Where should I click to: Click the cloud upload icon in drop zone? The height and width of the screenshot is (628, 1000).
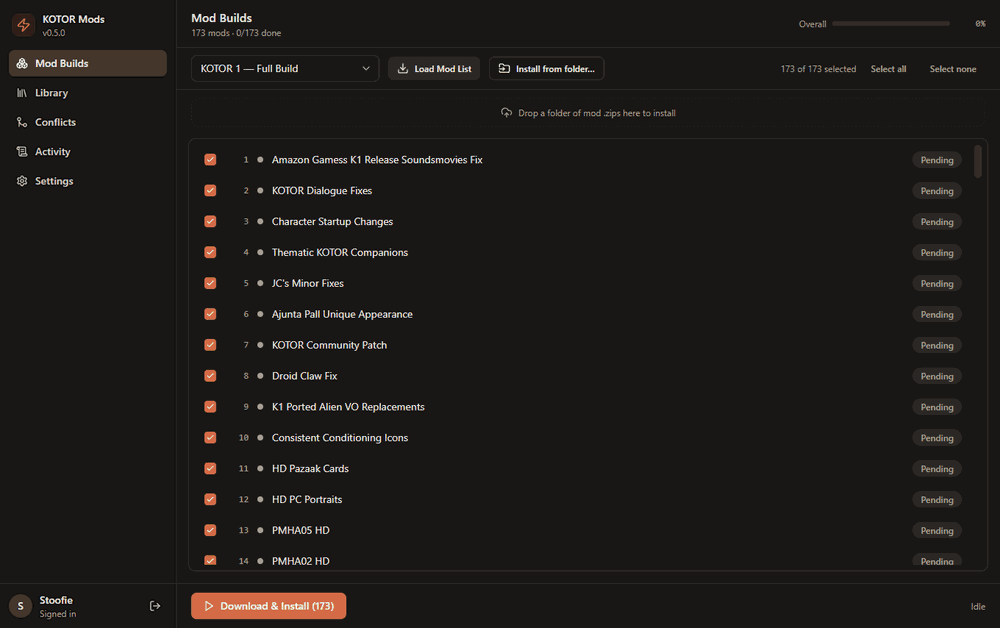506,113
